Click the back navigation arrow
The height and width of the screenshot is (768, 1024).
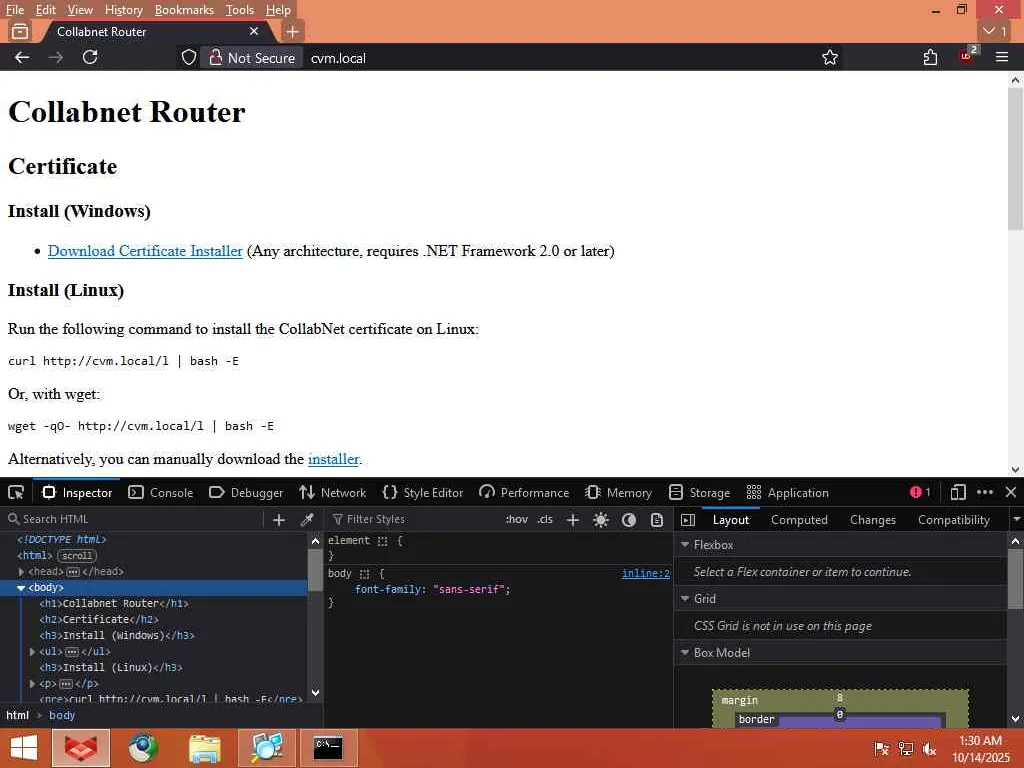click(x=22, y=57)
